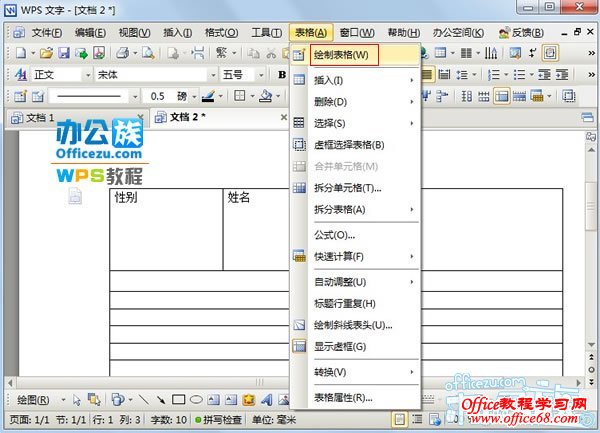Expand the 拆分表格(A) submenu
The height and width of the screenshot is (433, 600).
(412, 210)
